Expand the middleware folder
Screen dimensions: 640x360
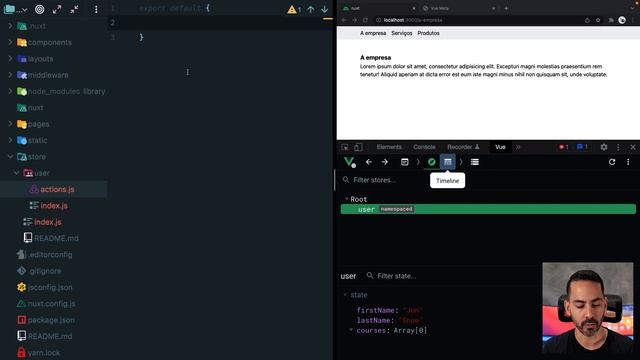10,75
